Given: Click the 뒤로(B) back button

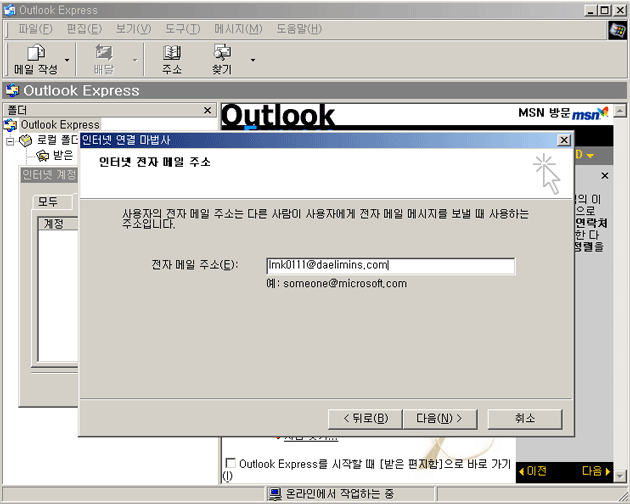Looking at the screenshot, I should point(365,419).
